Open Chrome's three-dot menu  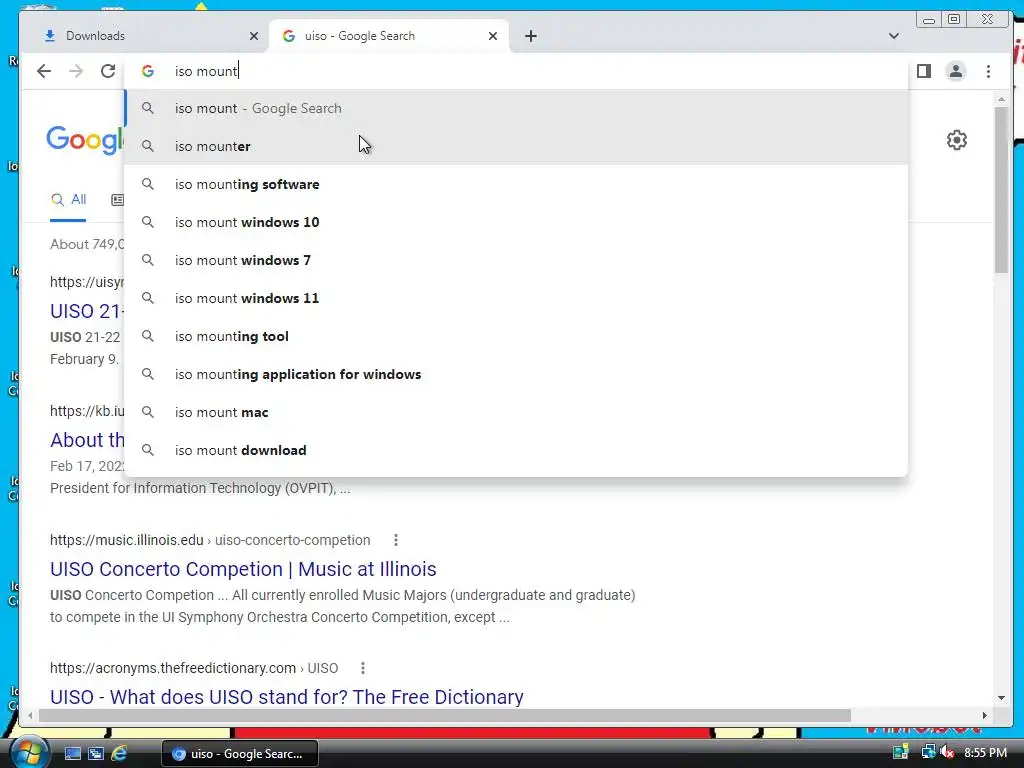[988, 71]
